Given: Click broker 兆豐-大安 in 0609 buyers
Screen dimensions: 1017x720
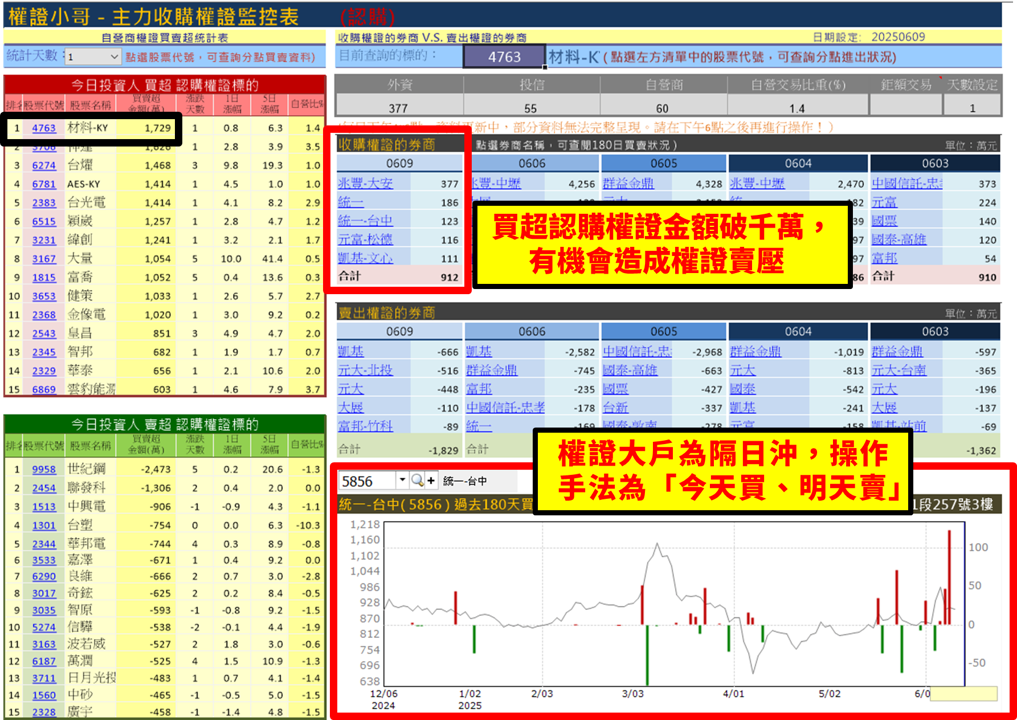Looking at the screenshot, I should point(365,184).
